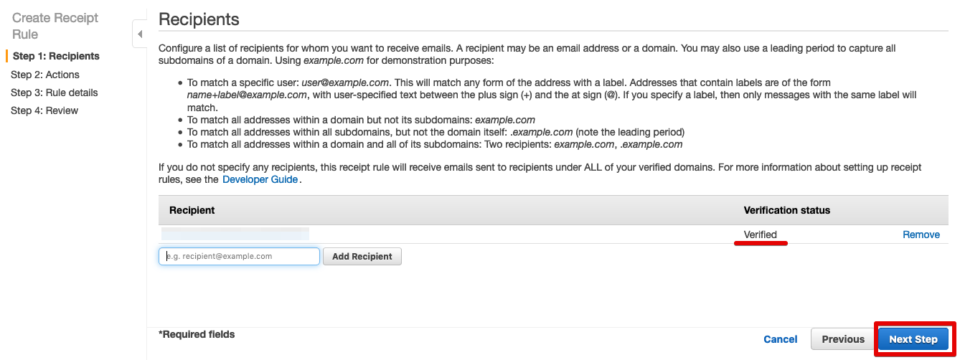
Task: Open the Developer Guide link
Action: point(260,179)
